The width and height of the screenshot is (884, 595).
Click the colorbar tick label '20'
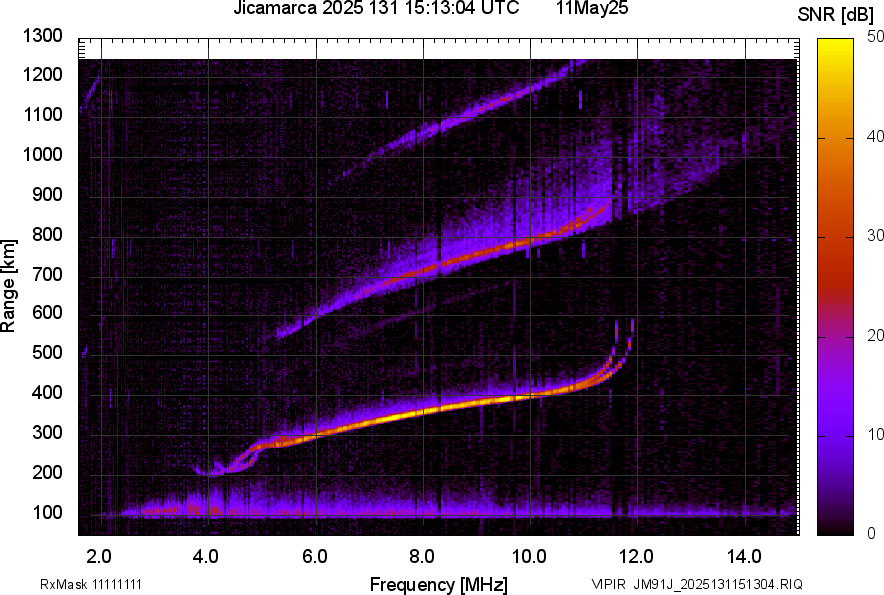point(874,335)
